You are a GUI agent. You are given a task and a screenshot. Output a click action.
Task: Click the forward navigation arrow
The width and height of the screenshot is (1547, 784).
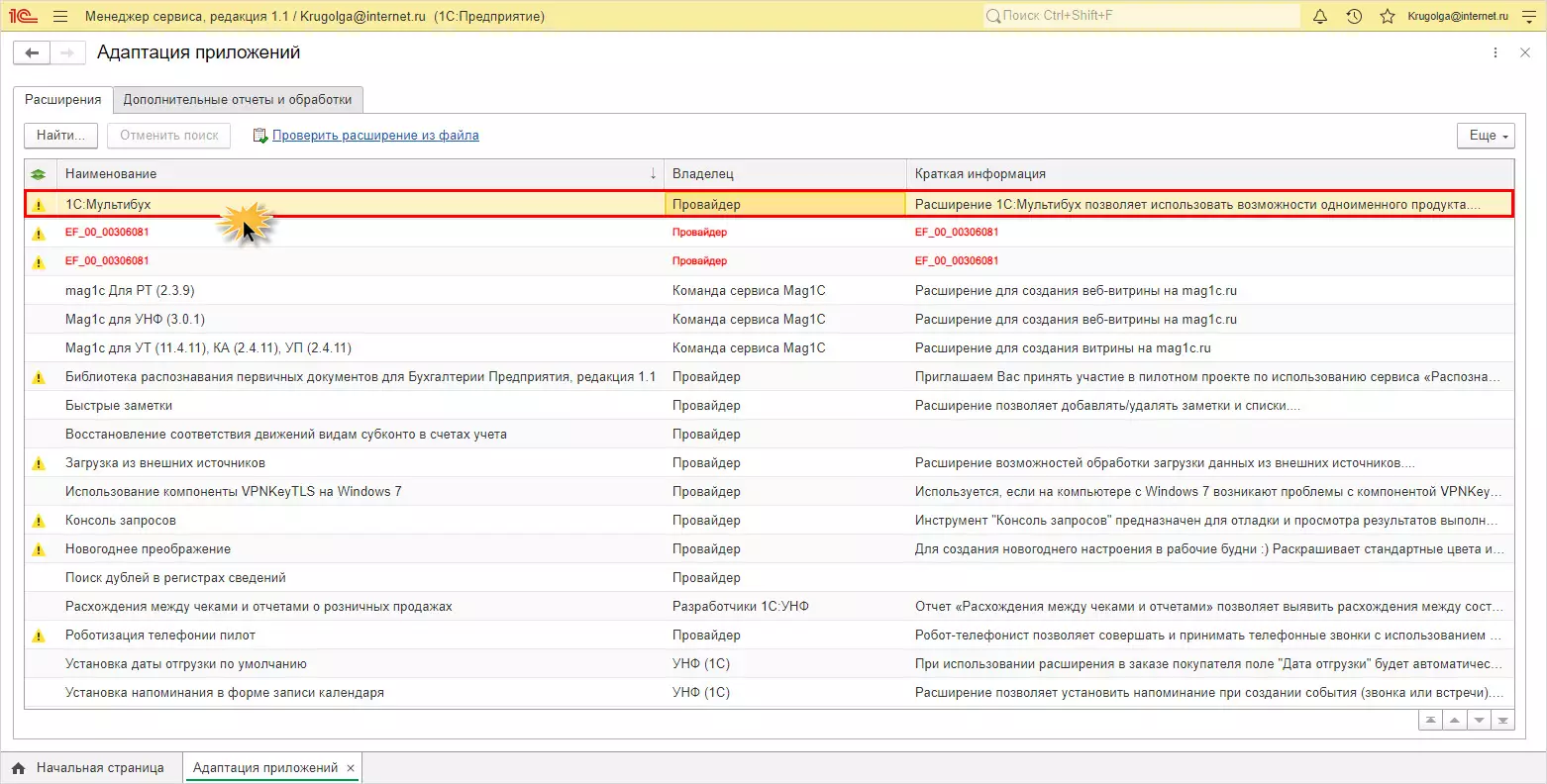(67, 53)
